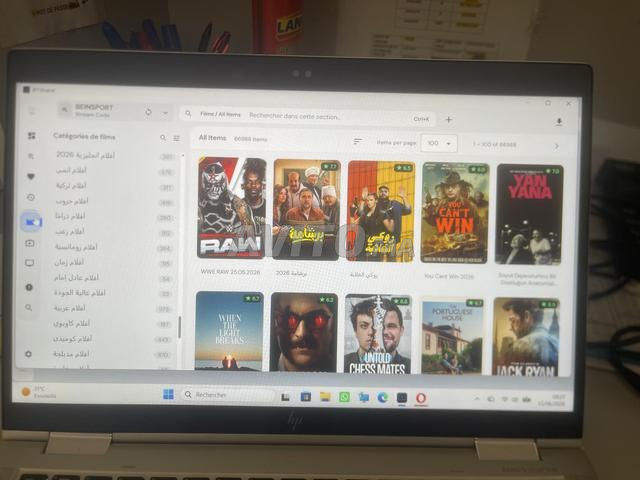This screenshot has width=640, height=480.
Task: Open the category list filter icon
Action: coord(176,138)
